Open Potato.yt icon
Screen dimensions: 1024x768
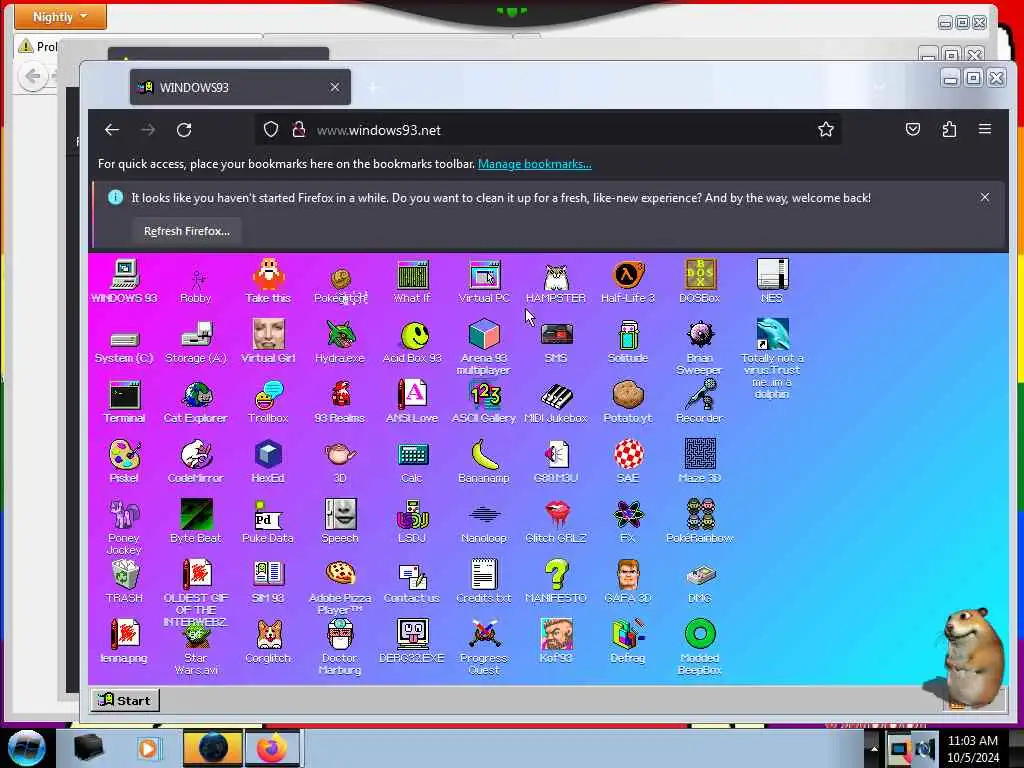[x=628, y=401]
